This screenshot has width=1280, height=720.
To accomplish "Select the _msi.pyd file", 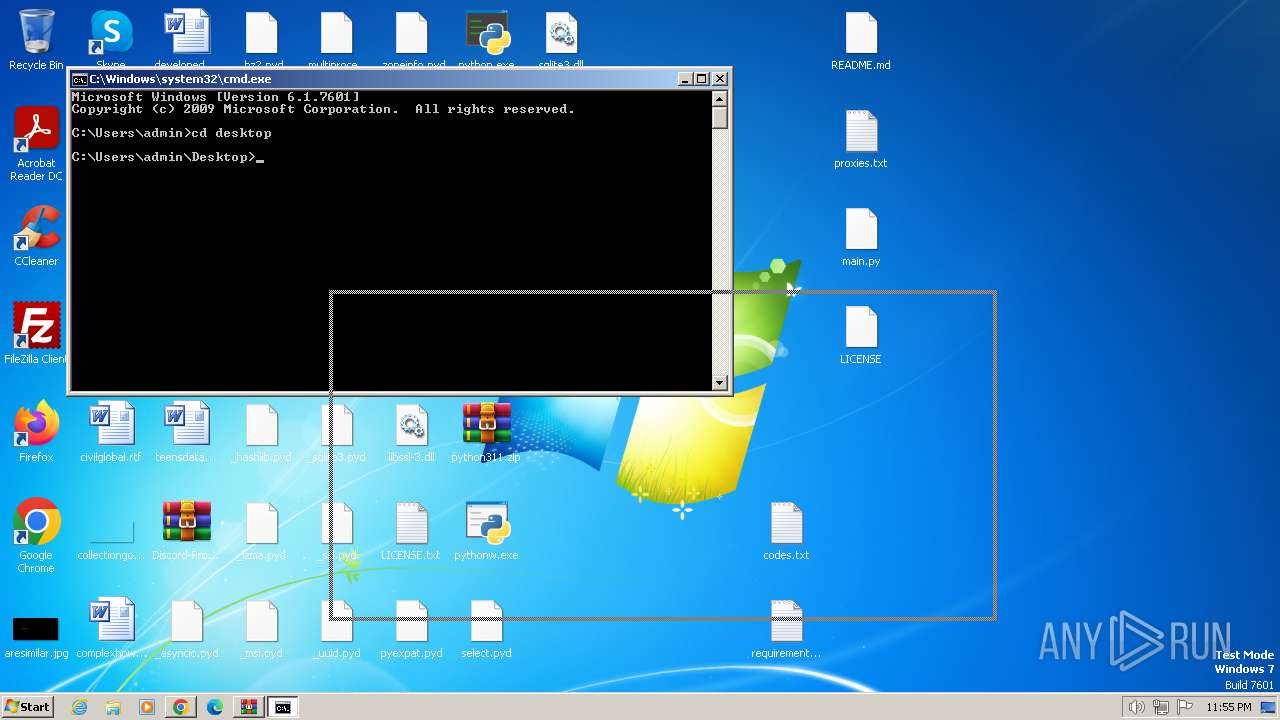I will (x=261, y=628).
